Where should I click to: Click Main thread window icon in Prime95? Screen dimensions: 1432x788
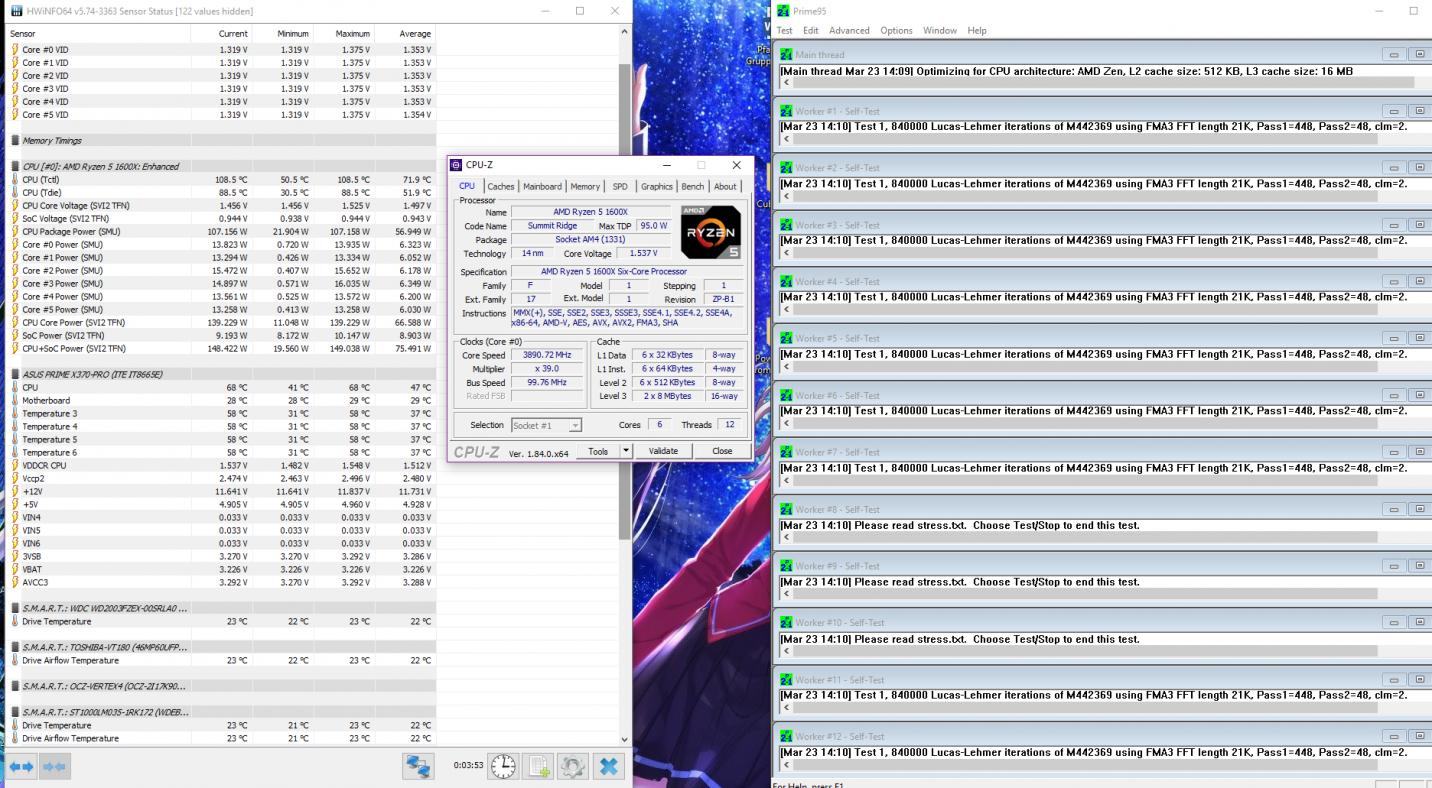click(786, 54)
